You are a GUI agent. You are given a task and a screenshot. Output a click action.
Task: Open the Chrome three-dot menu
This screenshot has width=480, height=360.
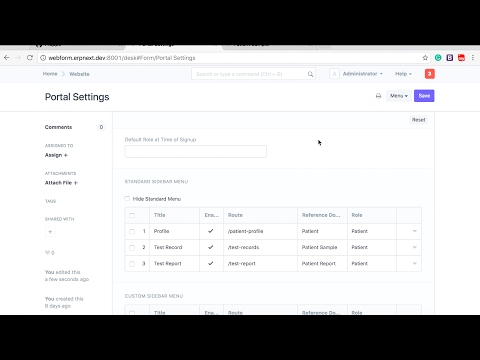473,58
